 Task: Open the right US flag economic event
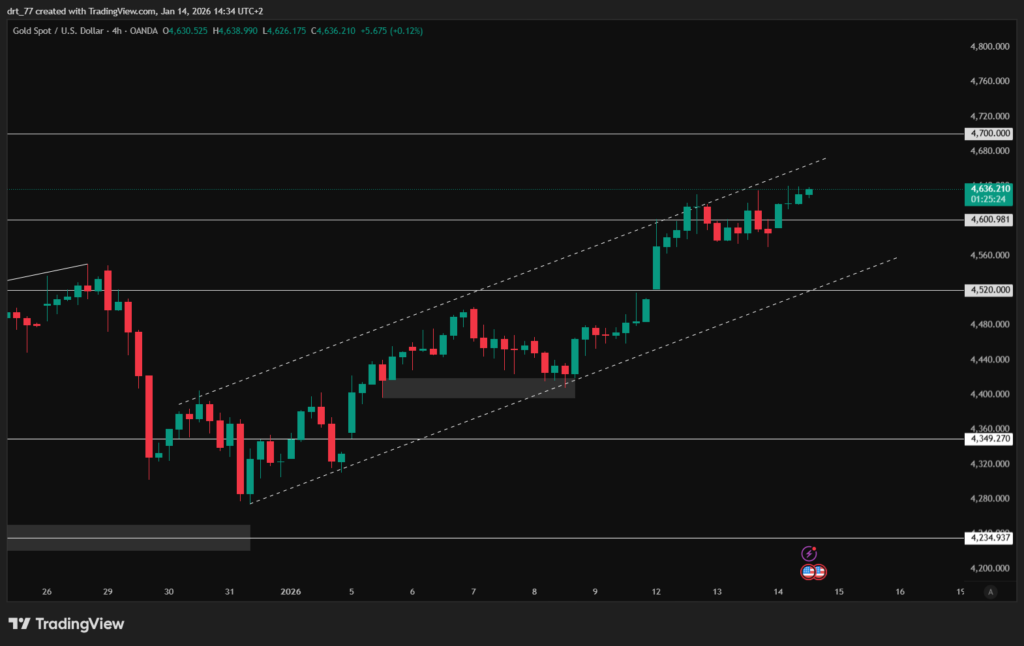[819, 572]
